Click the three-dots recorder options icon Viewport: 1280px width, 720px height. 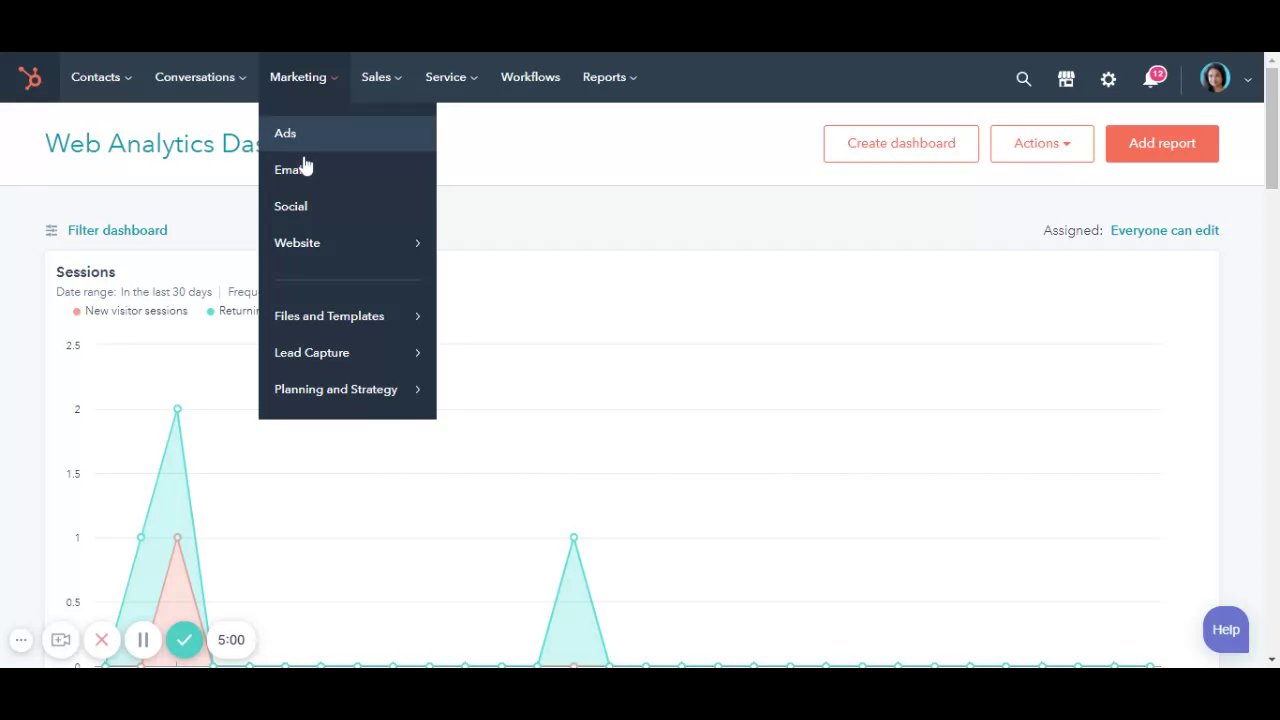(x=21, y=640)
